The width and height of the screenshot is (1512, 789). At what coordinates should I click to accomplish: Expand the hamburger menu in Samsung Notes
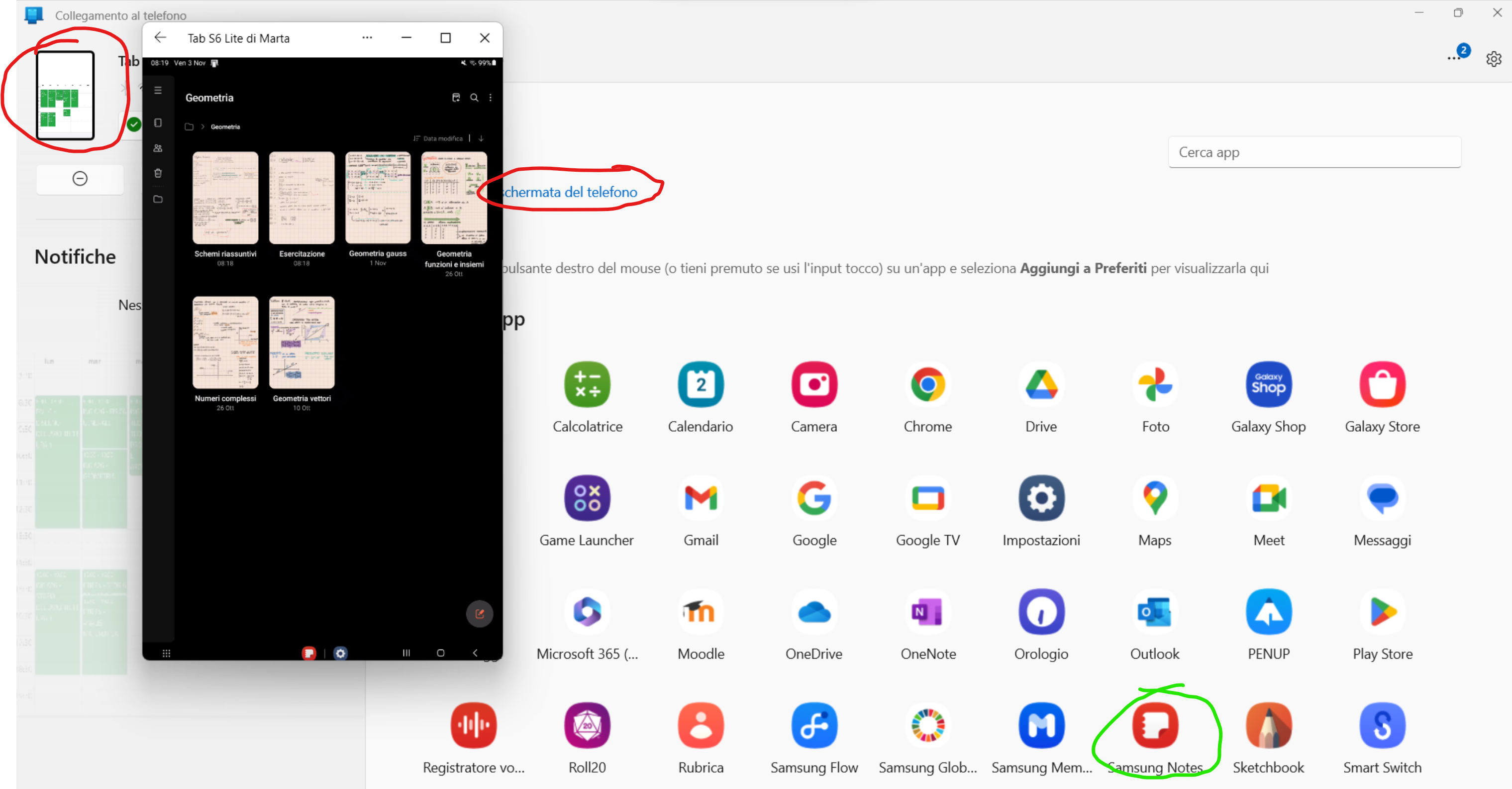(x=157, y=90)
